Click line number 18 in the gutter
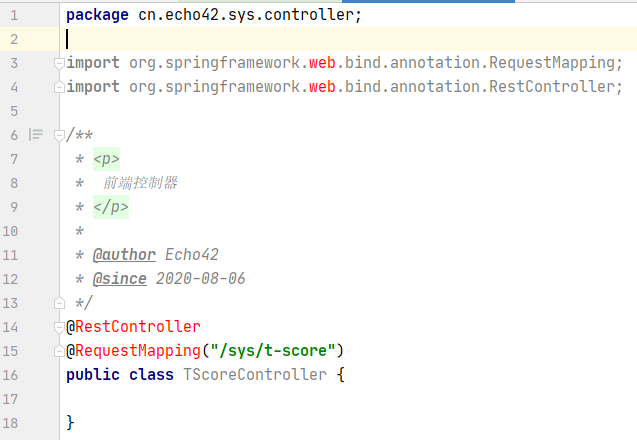 (x=12, y=423)
